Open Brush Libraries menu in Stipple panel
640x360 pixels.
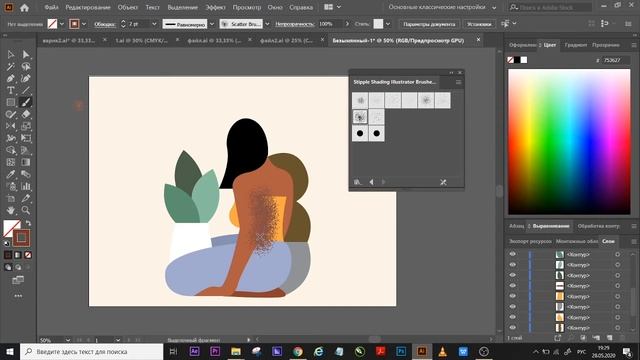[x=358, y=182]
